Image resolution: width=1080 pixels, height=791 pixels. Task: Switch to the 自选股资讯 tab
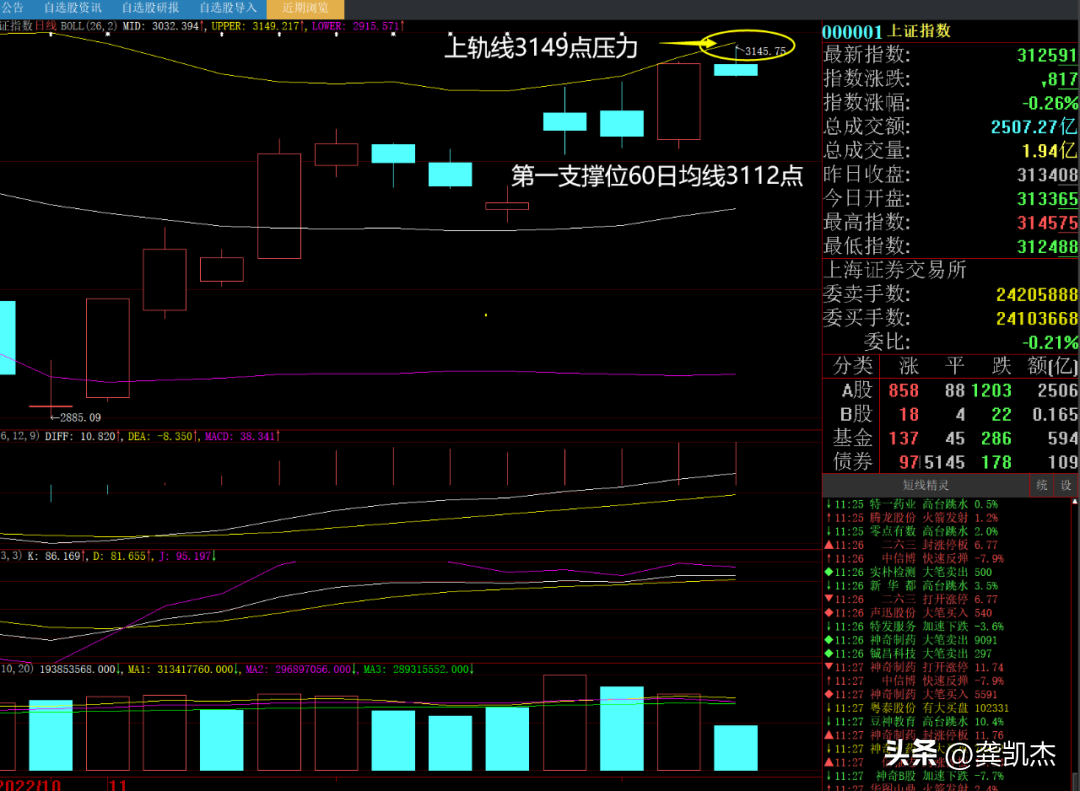tap(72, 8)
